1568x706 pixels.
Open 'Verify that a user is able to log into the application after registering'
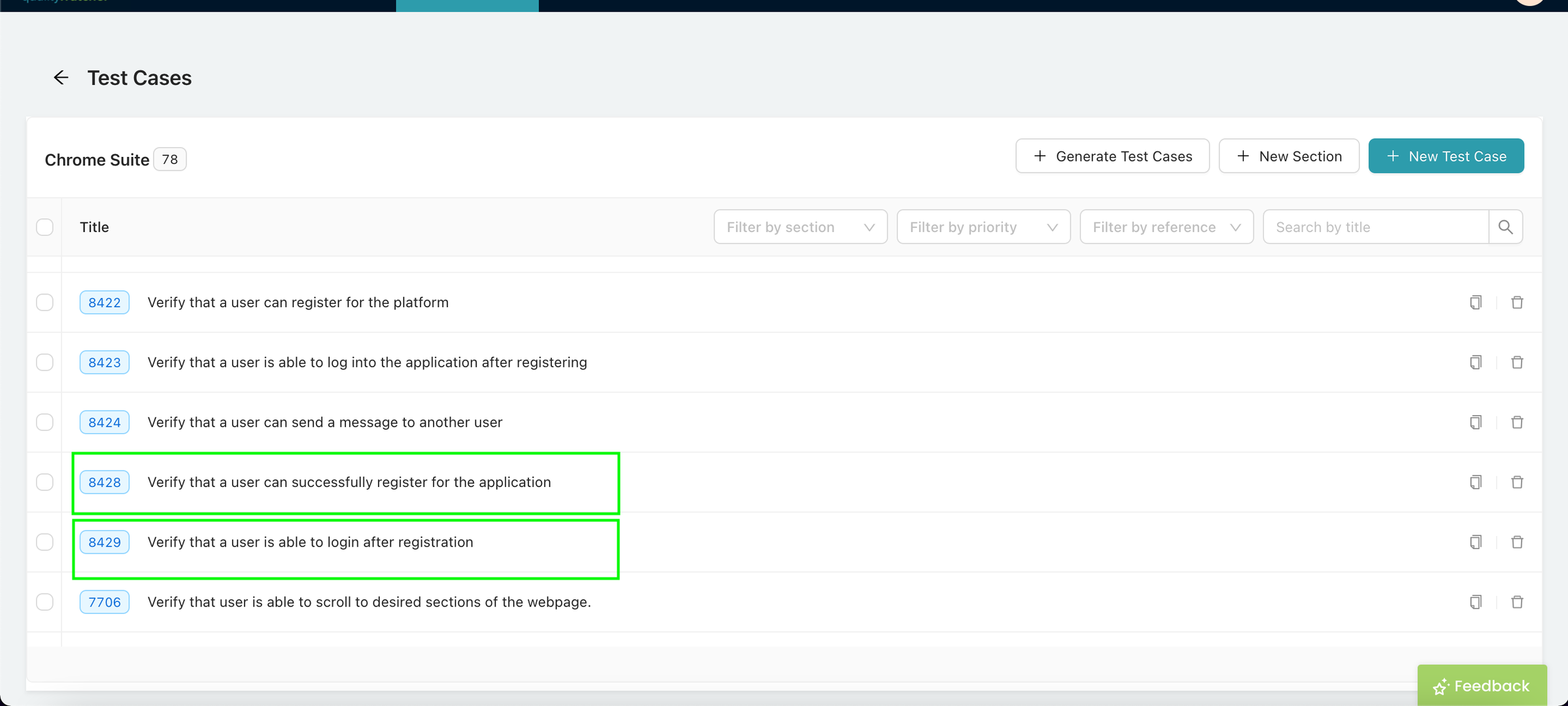(x=367, y=362)
